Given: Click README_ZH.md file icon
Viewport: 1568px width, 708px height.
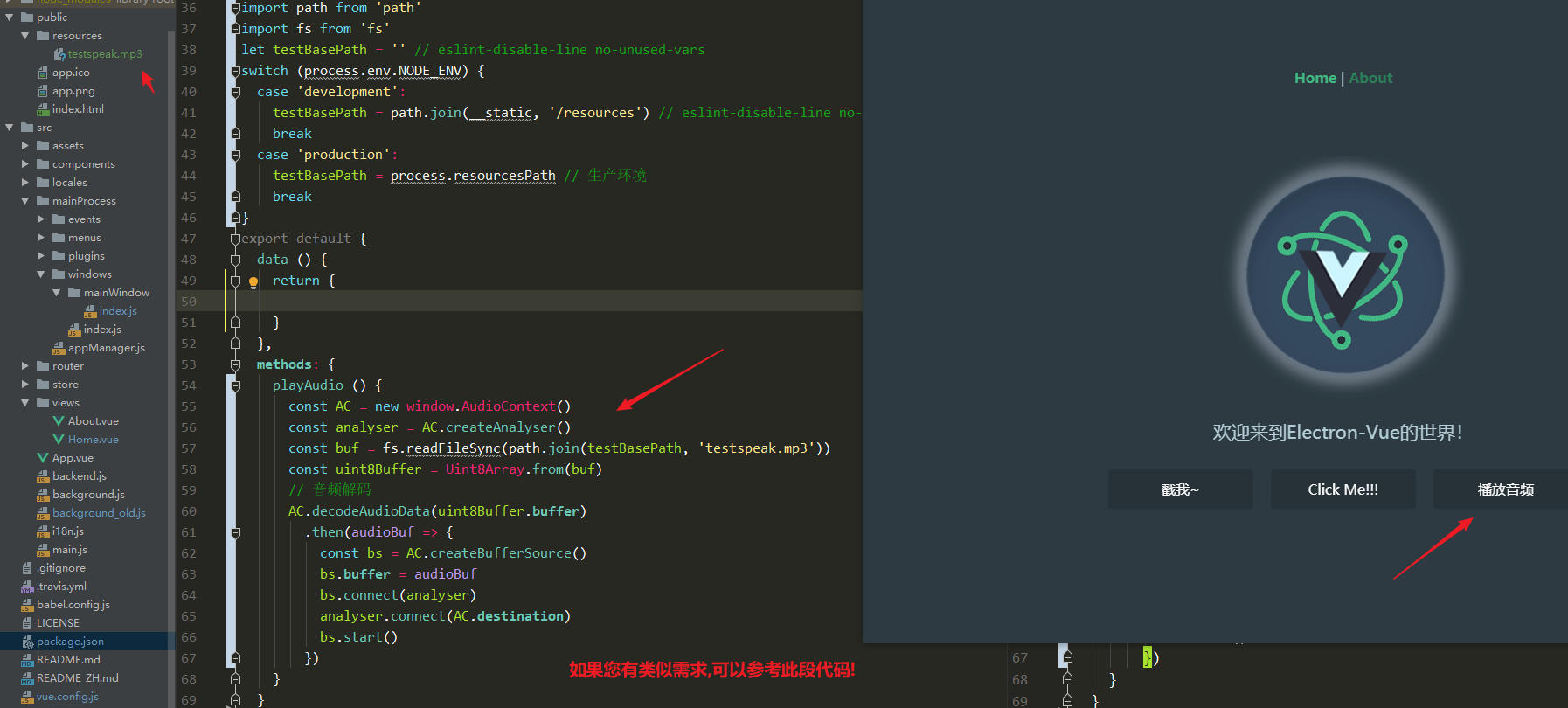Looking at the screenshot, I should 27,678.
